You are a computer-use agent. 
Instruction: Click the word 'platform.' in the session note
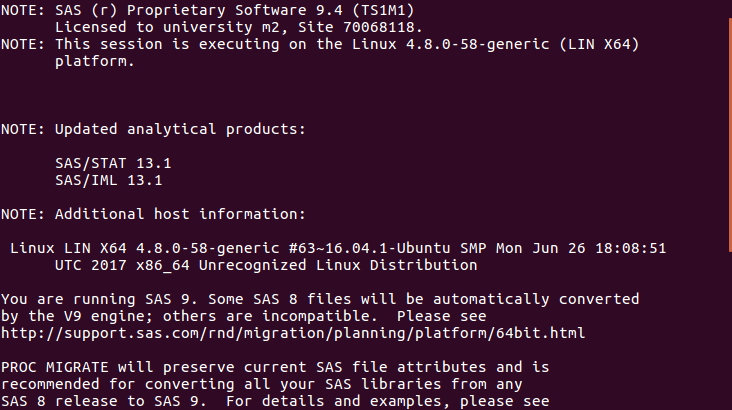click(92, 61)
